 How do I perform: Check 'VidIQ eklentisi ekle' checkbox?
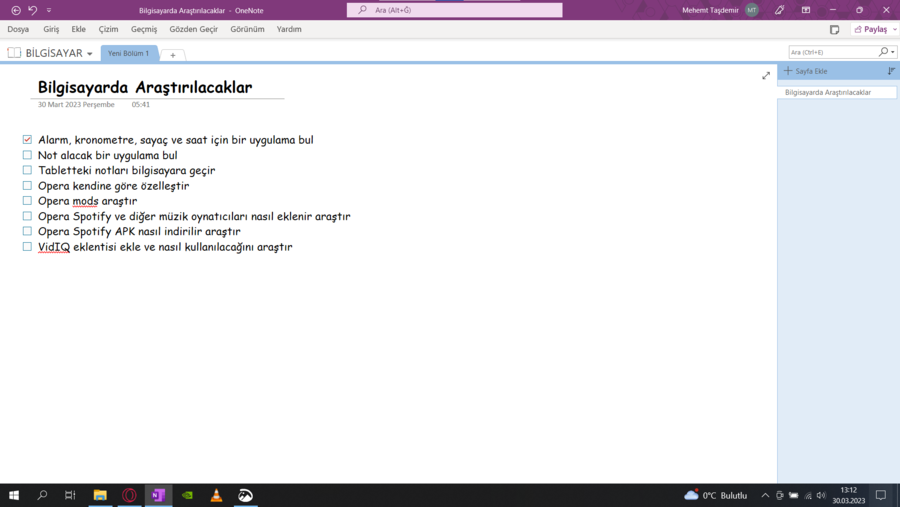point(27,246)
